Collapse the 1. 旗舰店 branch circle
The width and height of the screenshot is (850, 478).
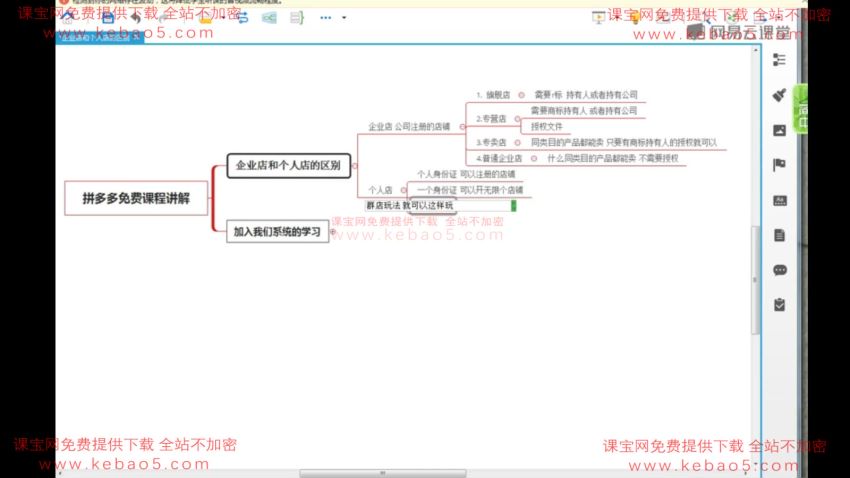[521, 95]
